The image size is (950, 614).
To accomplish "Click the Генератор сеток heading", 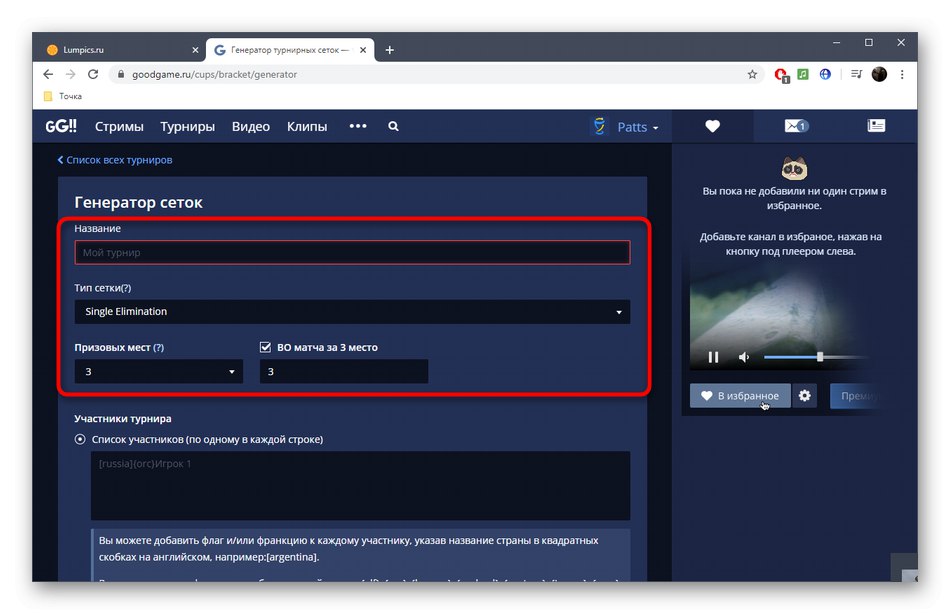I will 138,202.
